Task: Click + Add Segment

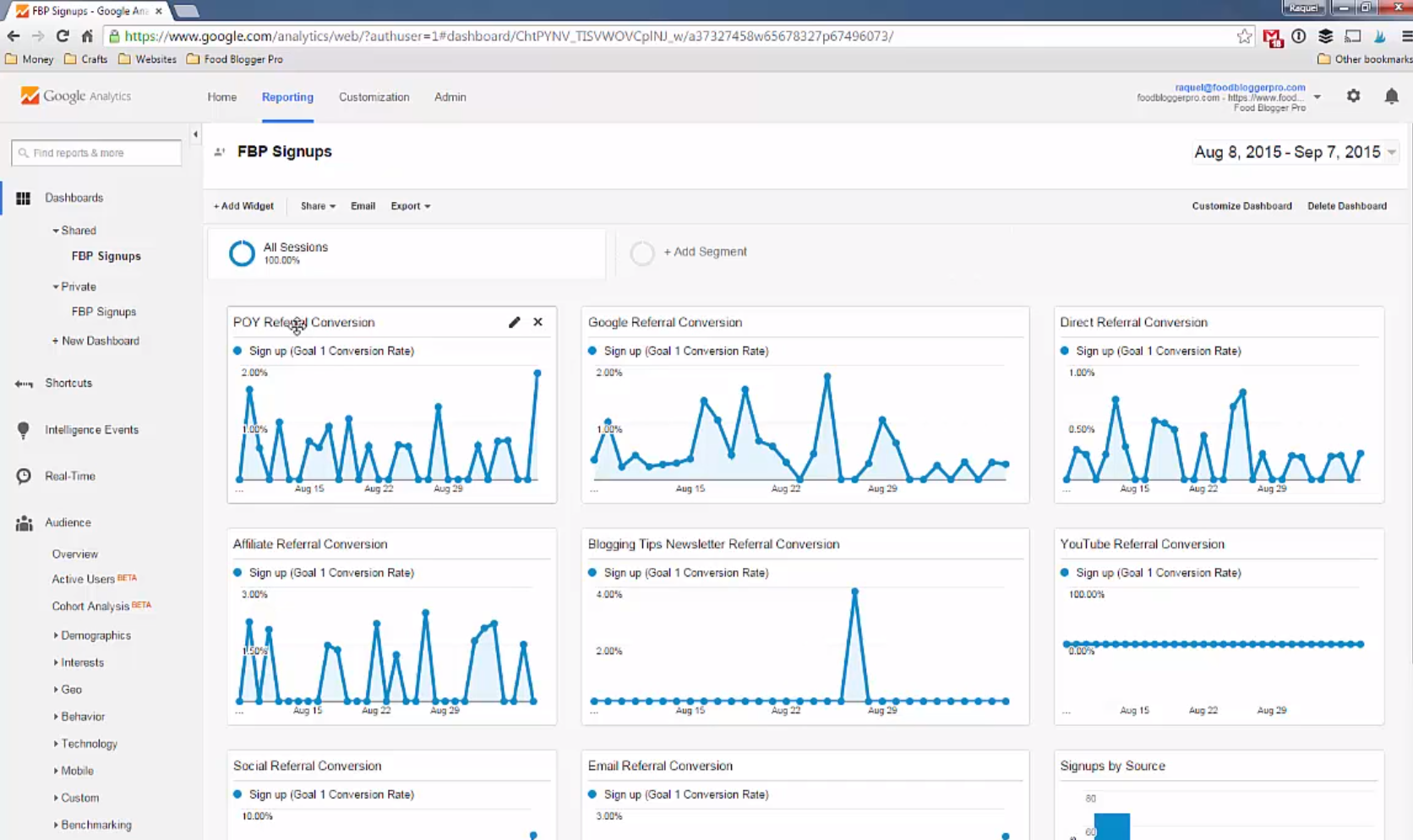Action: [x=705, y=252]
